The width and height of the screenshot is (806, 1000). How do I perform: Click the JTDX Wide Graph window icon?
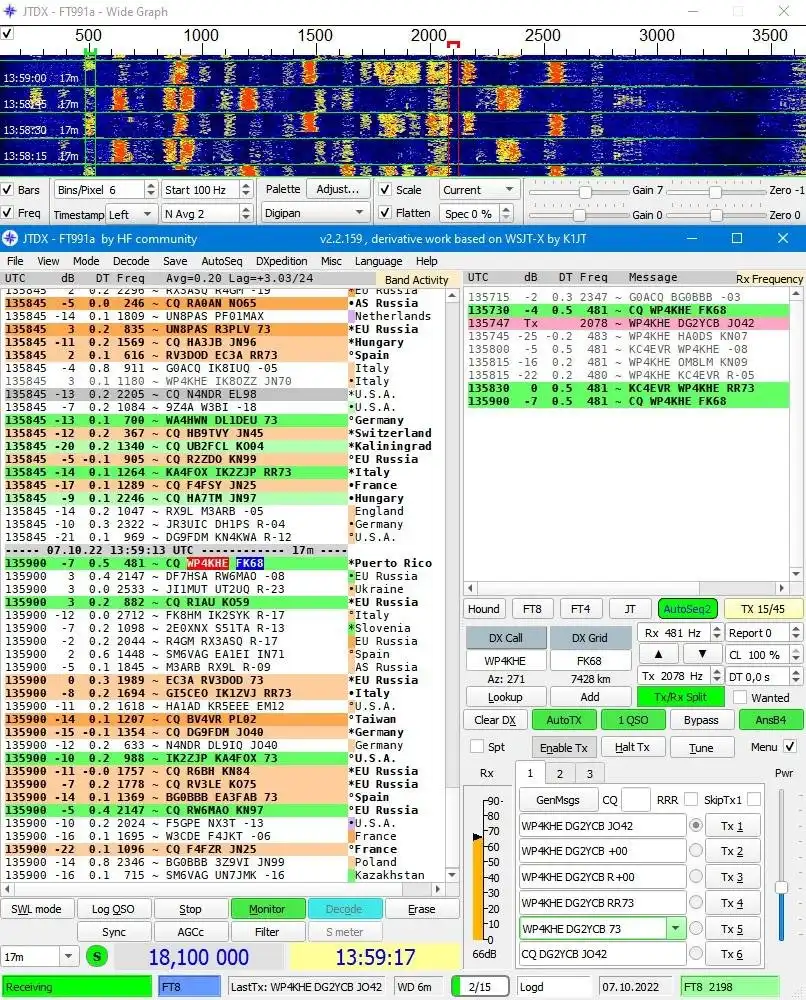tap(10, 11)
